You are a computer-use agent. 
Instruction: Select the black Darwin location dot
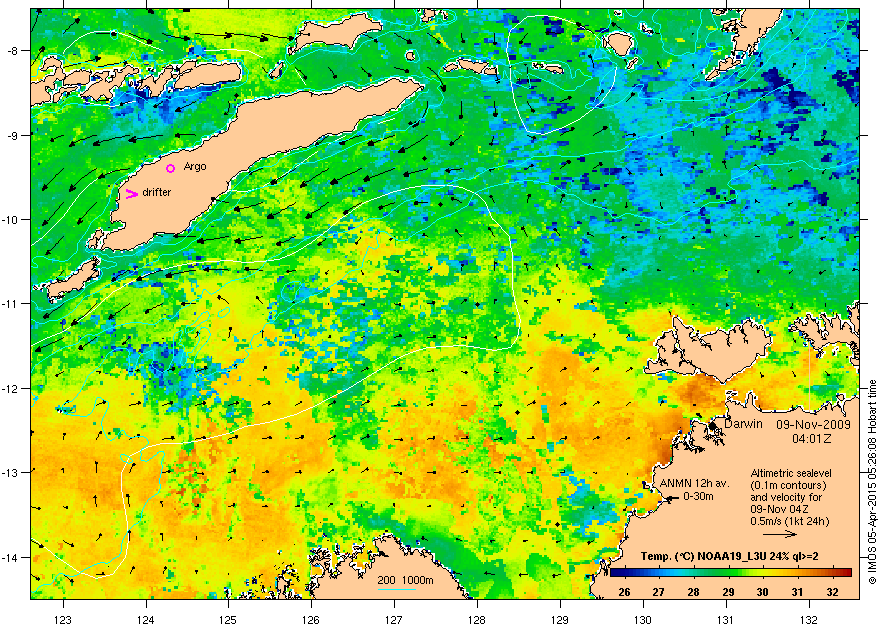click(x=713, y=426)
